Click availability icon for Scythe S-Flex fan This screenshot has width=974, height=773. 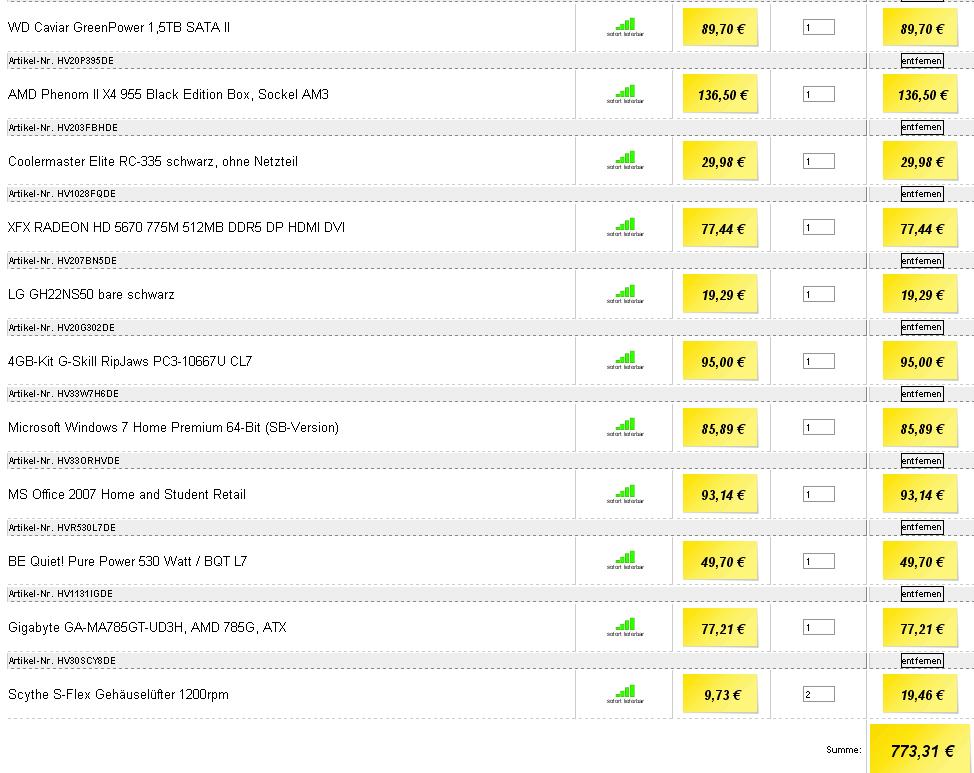625,694
